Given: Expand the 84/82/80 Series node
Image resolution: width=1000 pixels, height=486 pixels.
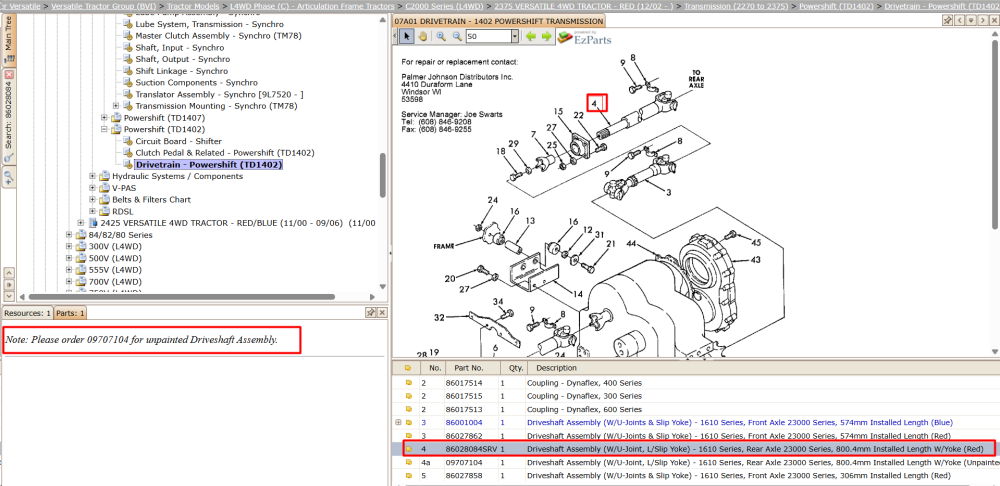Looking at the screenshot, I should coord(70,235).
